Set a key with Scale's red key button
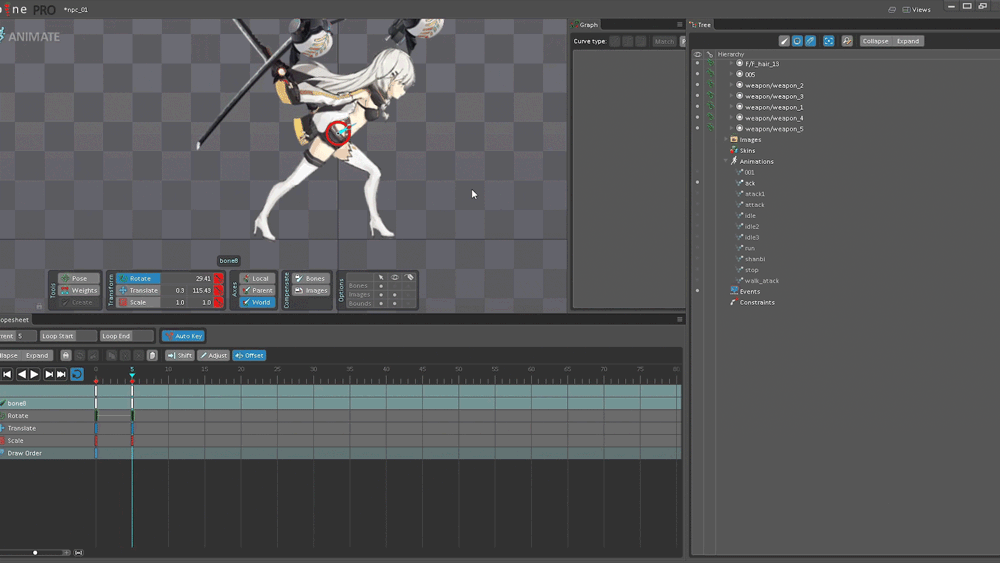The width and height of the screenshot is (1000, 563). (219, 302)
